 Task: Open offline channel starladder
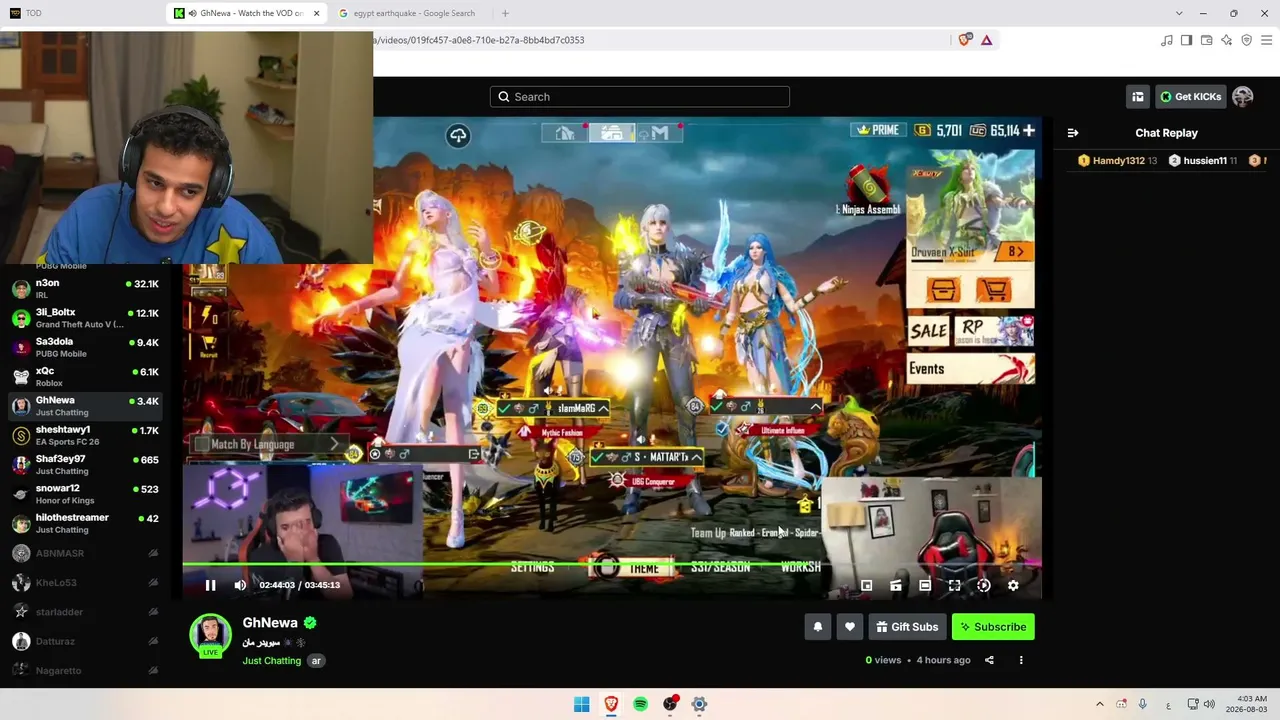(x=85, y=611)
